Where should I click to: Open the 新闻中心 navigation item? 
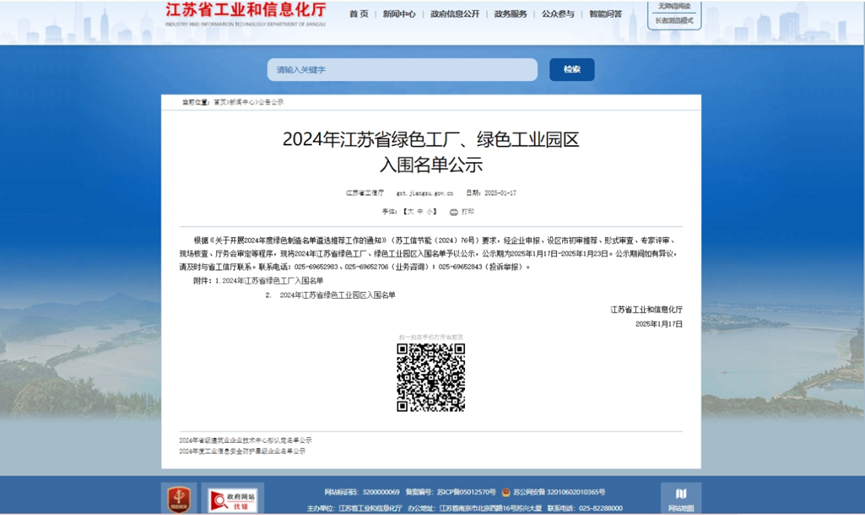pos(399,14)
